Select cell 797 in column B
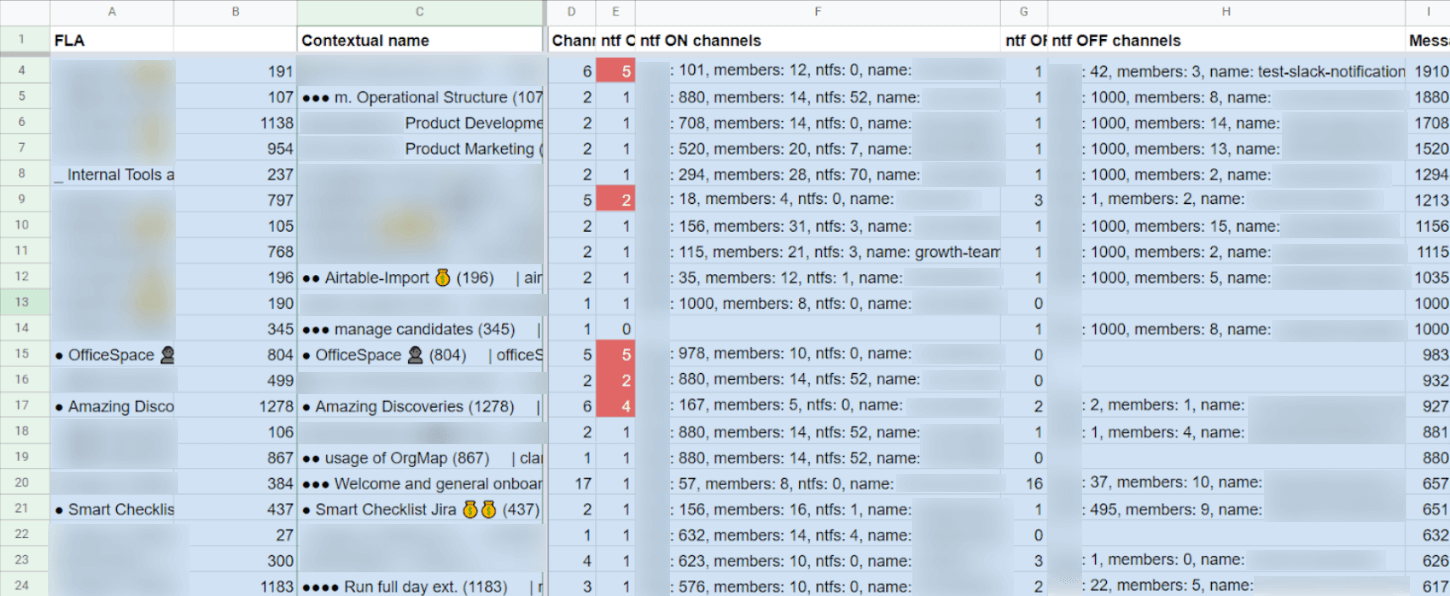This screenshot has width=1450, height=596. (235, 200)
